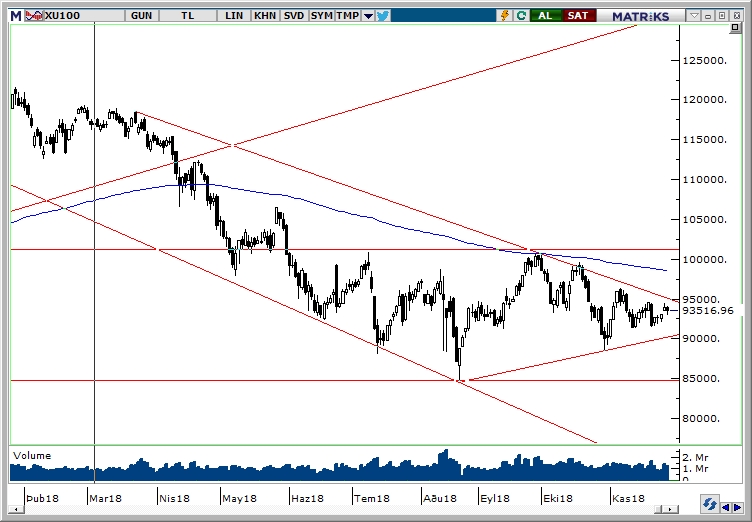This screenshot has height=522, width=752.
Task: Click the blue right navigation arrow
Action: tap(737, 507)
